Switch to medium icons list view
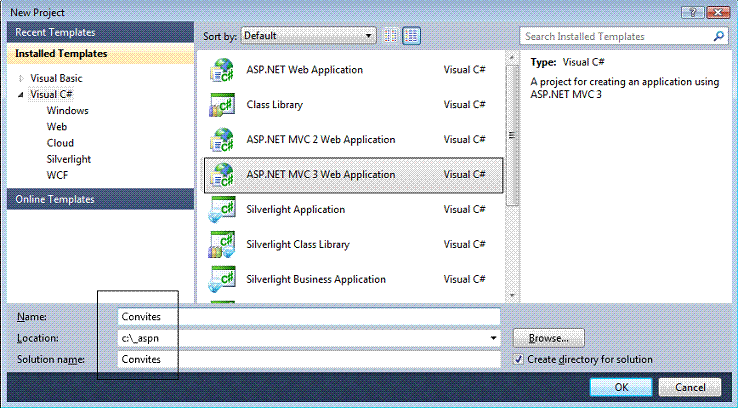Viewport: 738px width, 408px height. [x=411, y=36]
